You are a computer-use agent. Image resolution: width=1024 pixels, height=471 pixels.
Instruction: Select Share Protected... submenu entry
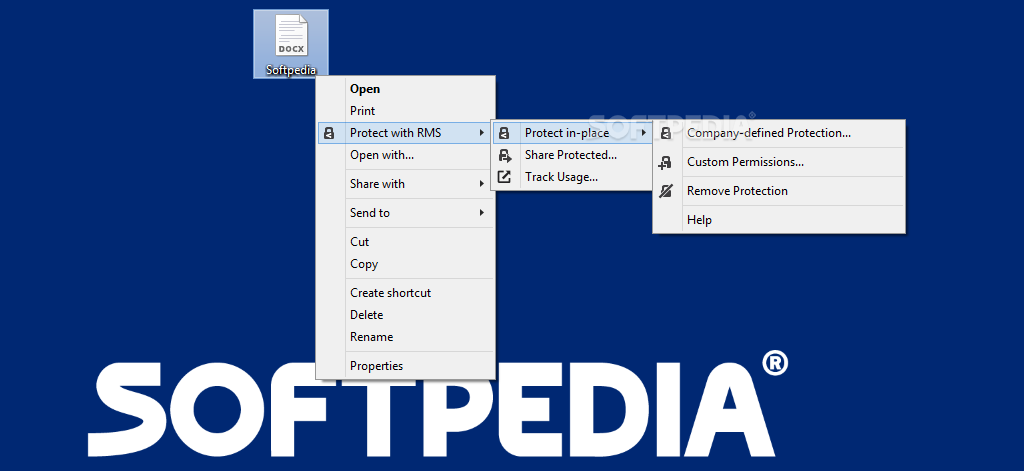click(572, 155)
